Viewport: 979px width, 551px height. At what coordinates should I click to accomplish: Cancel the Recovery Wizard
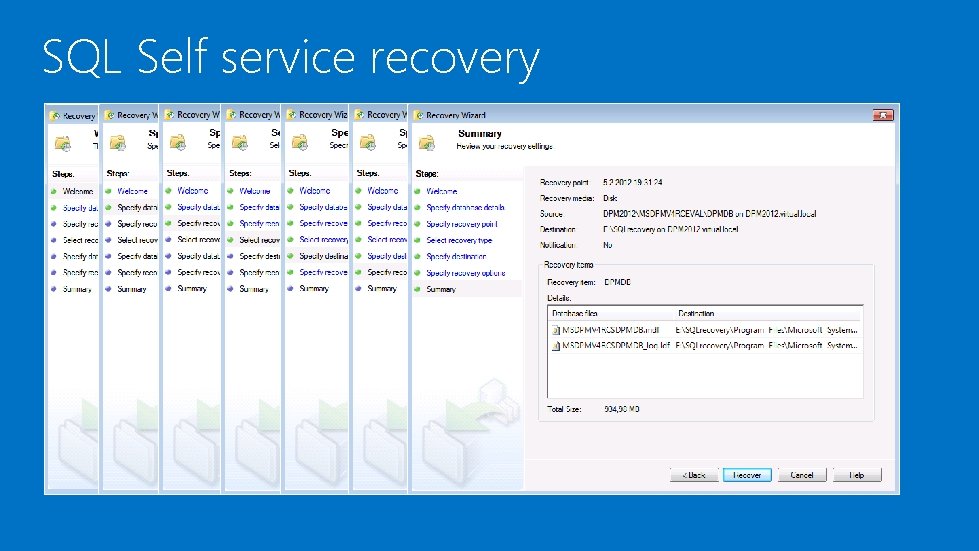[x=802, y=475]
